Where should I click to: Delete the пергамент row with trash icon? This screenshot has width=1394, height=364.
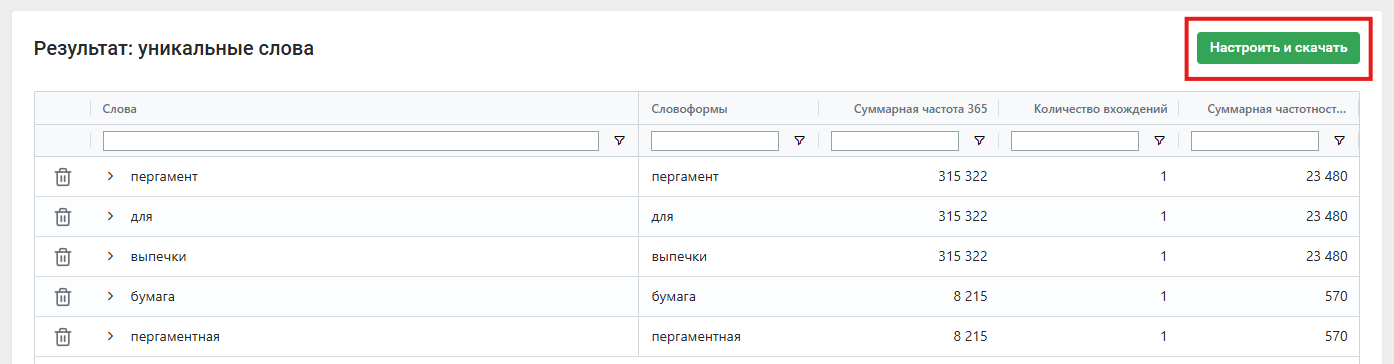pyautogui.click(x=62, y=177)
